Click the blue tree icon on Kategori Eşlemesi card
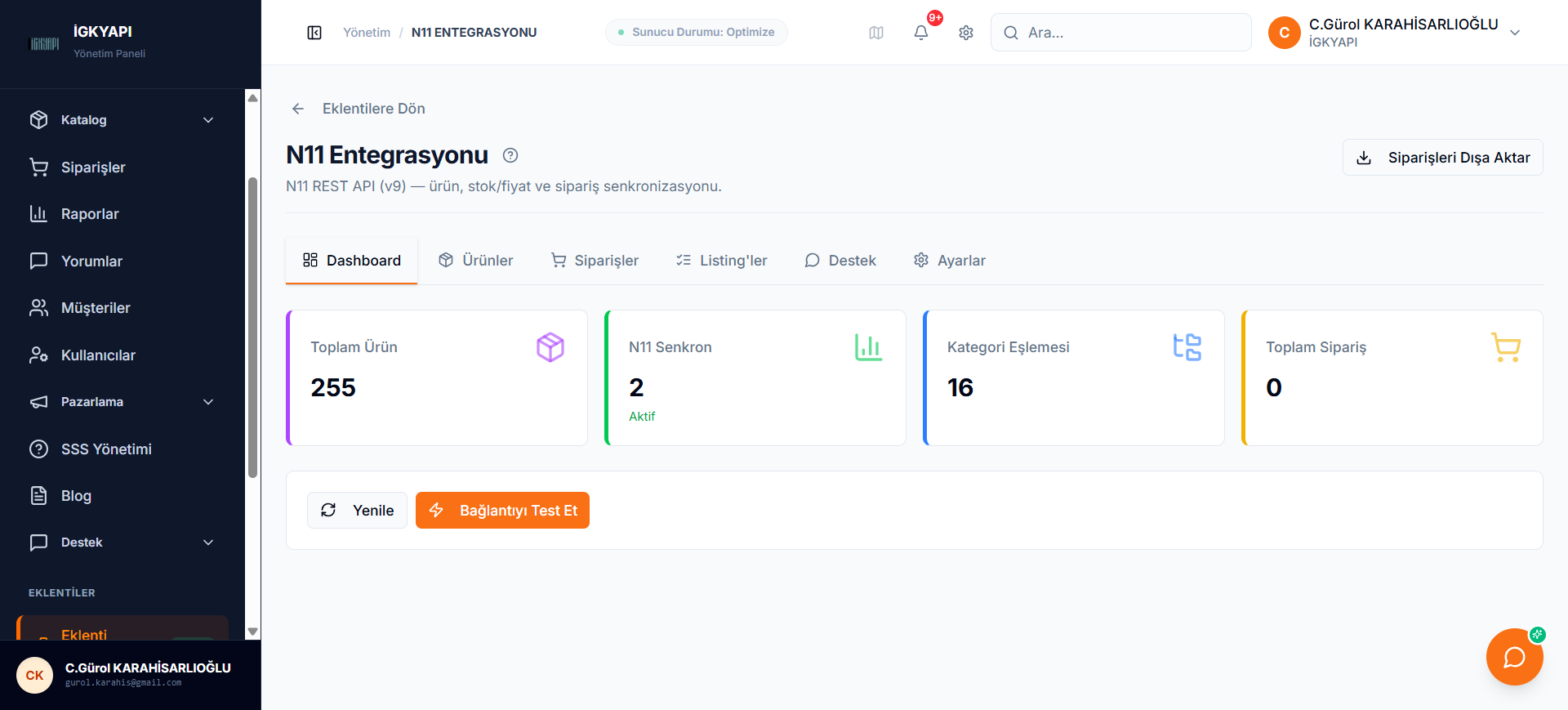Image resolution: width=1568 pixels, height=710 pixels. click(x=1187, y=347)
